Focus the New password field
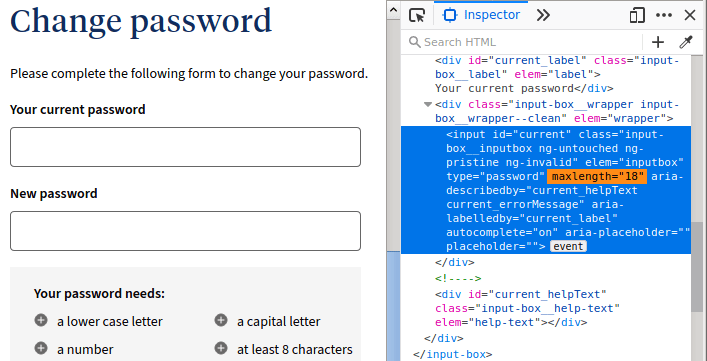This screenshot has height=361, width=707. 185,231
